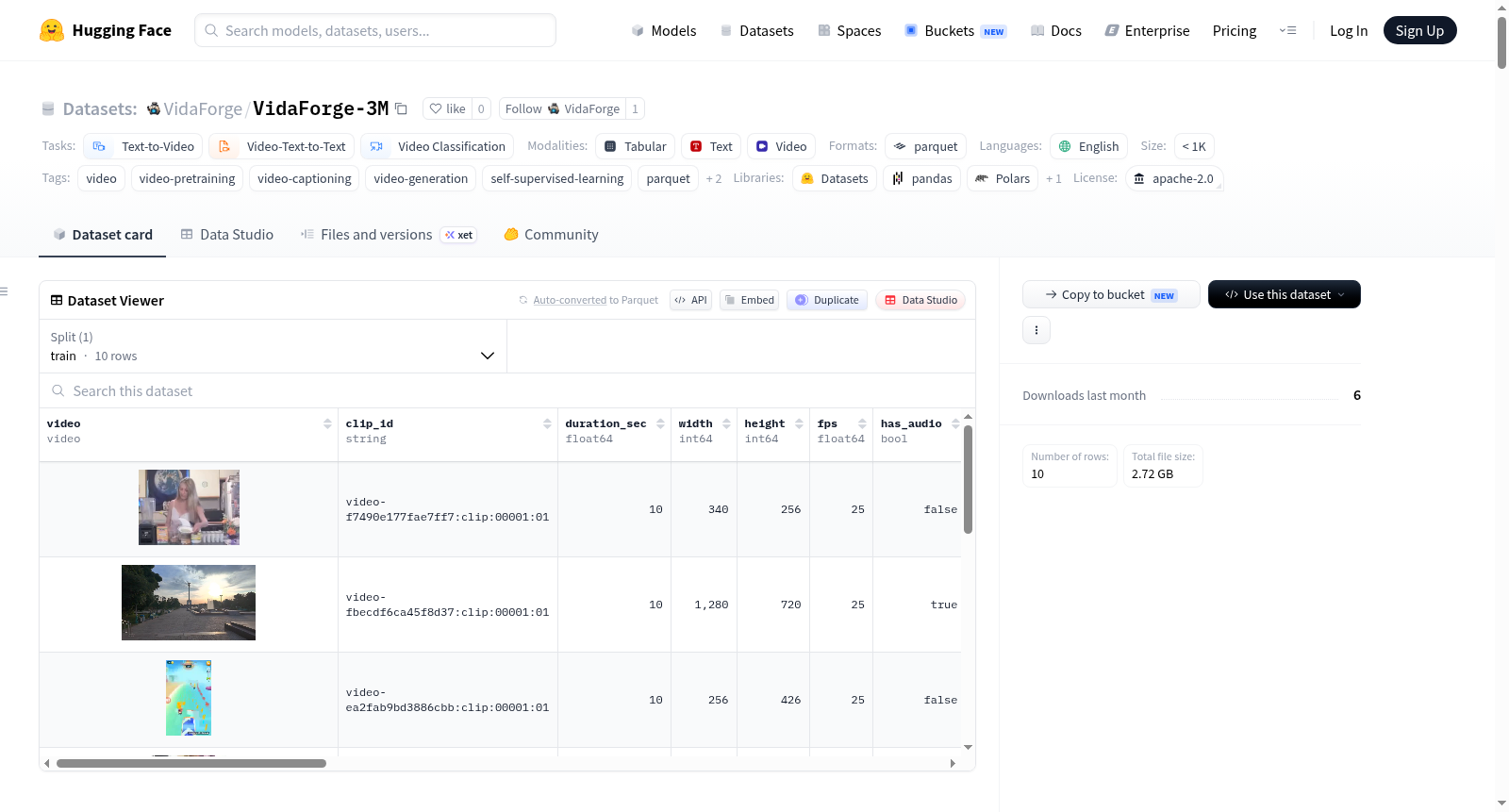This screenshot has height=812, width=1509.
Task: Open the sunset road video thumbnail
Action: tap(189, 603)
